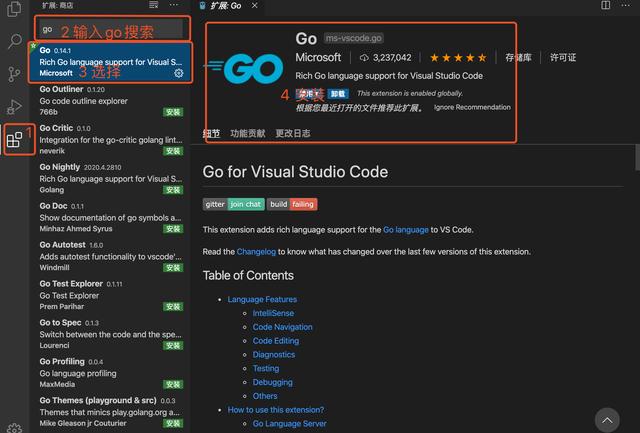
Task: Click the build failing badge
Action: pyautogui.click(x=292, y=204)
